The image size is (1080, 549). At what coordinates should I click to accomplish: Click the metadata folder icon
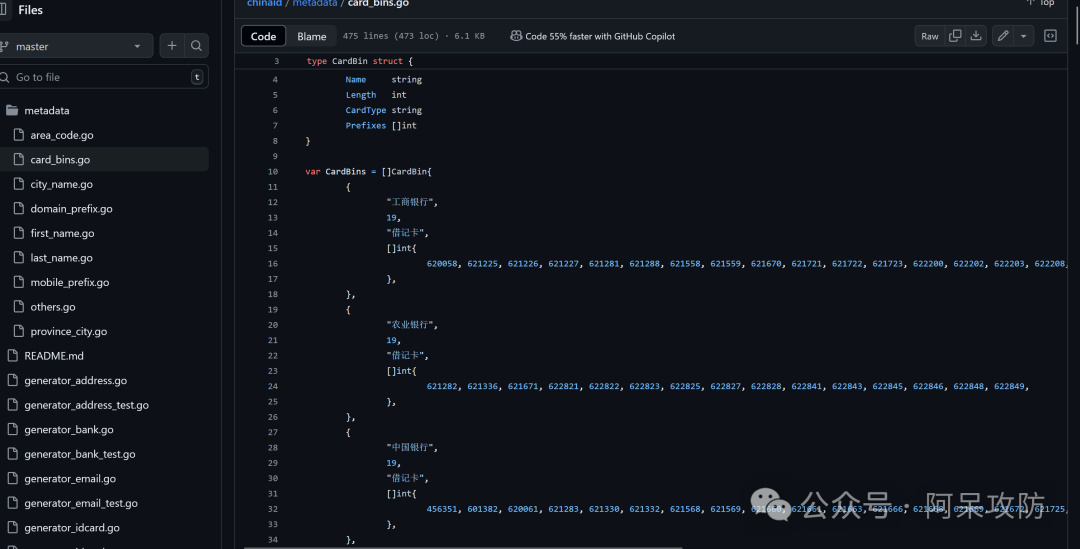pyautogui.click(x=12, y=110)
